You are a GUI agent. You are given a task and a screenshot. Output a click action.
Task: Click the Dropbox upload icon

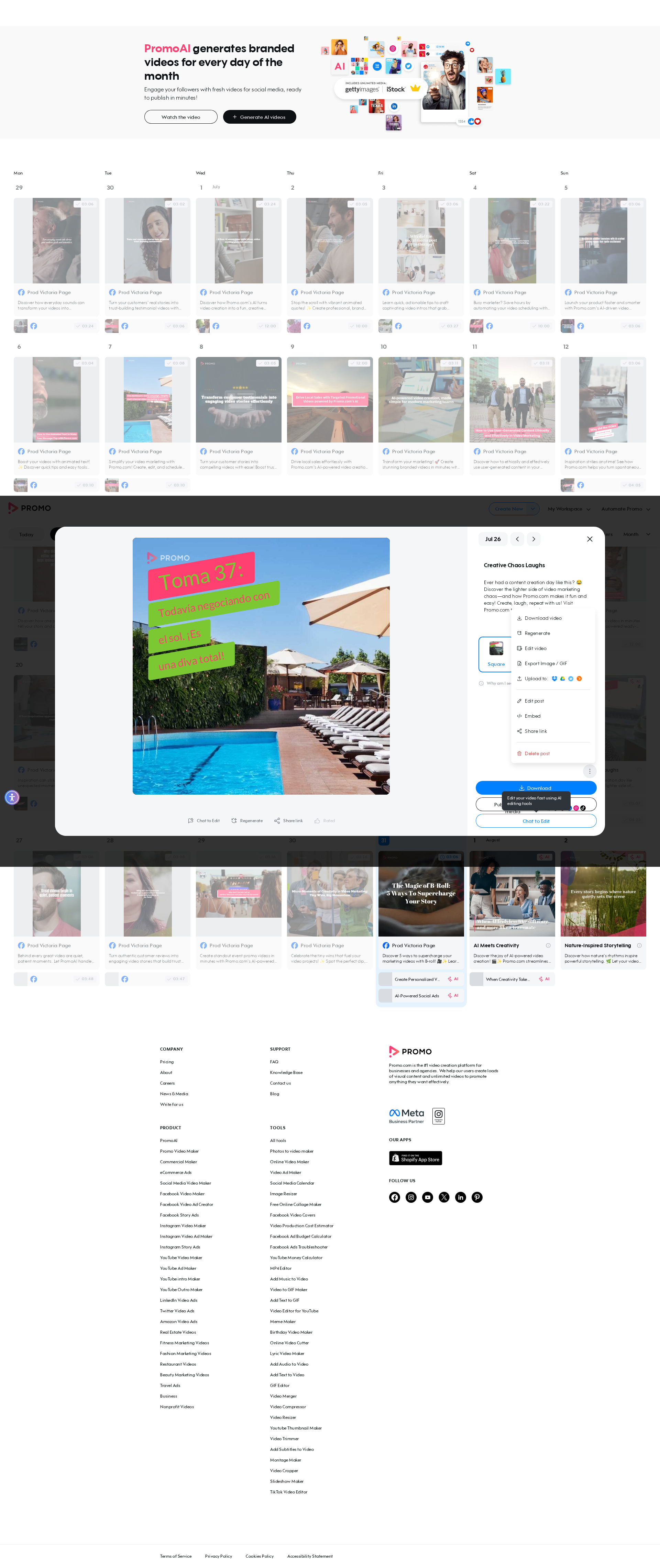click(x=554, y=679)
